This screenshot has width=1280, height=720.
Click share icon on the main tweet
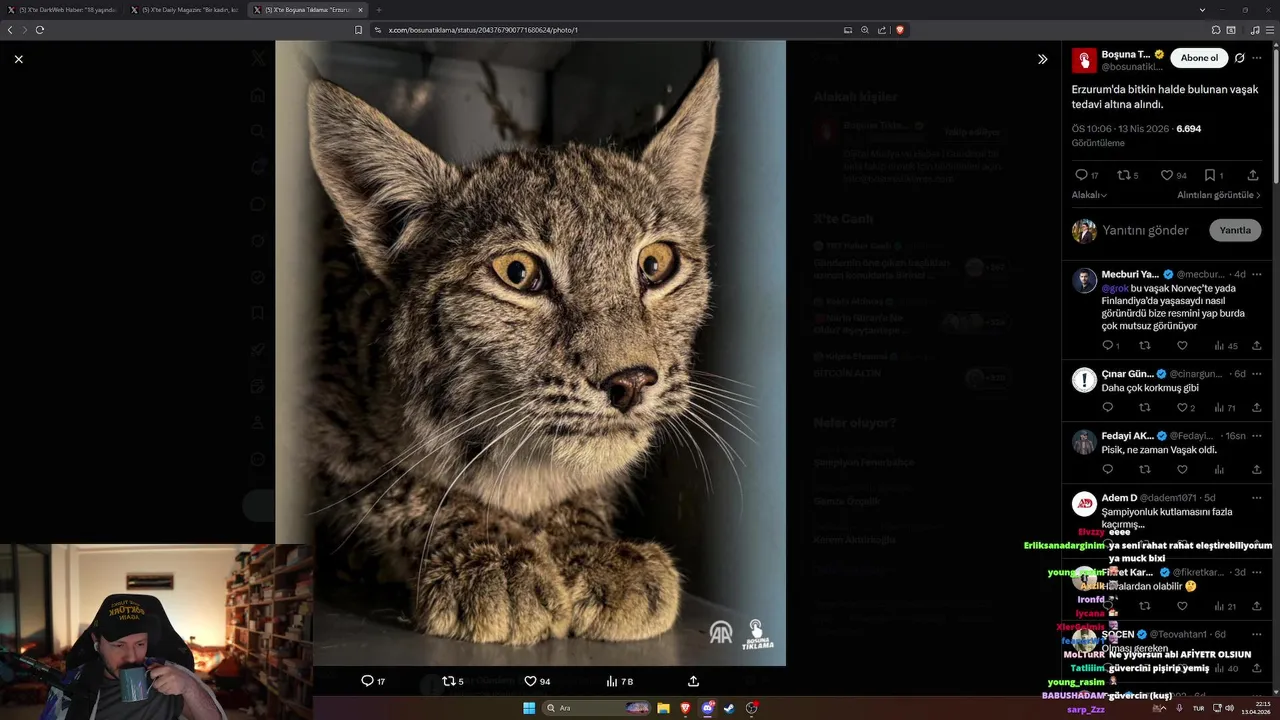click(x=1252, y=175)
